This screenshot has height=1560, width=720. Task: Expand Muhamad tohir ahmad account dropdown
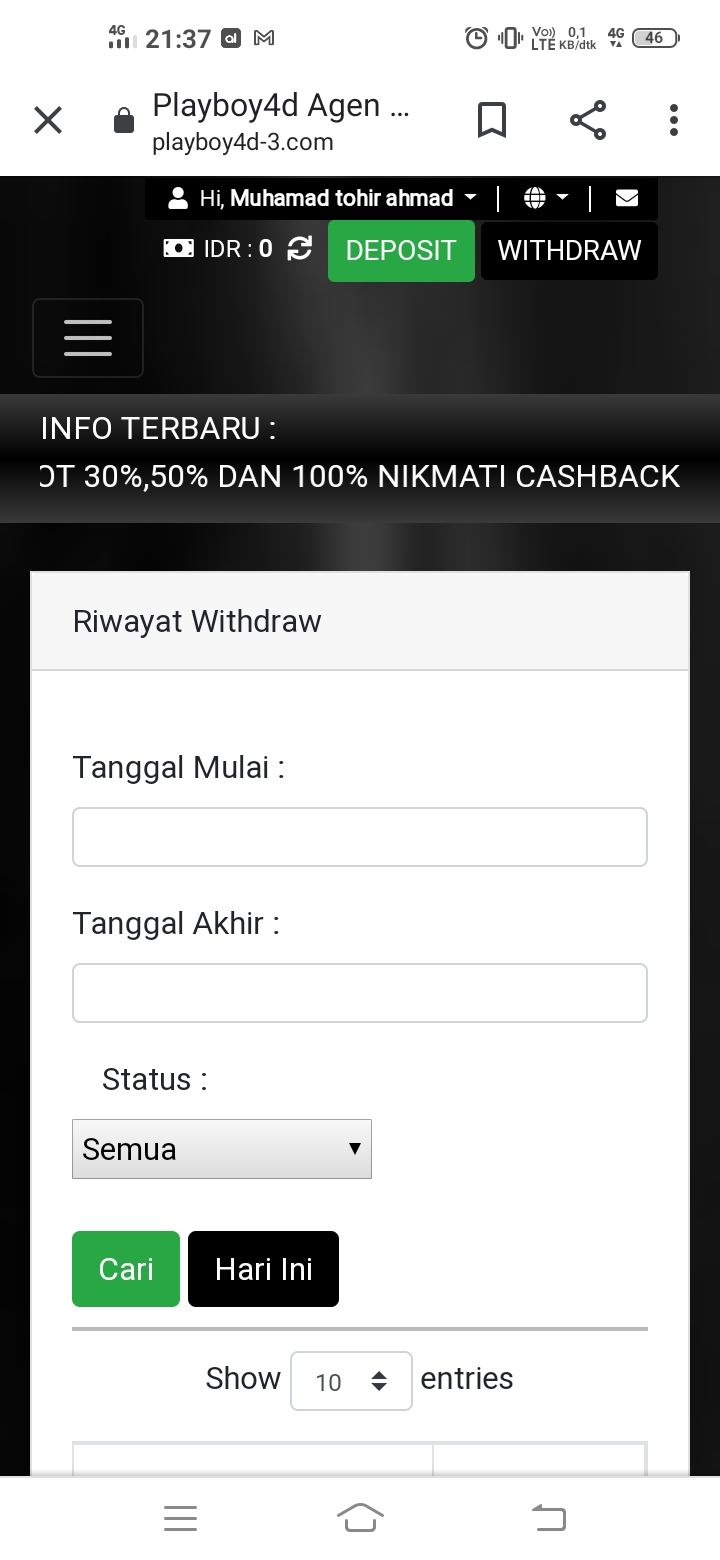(x=324, y=198)
